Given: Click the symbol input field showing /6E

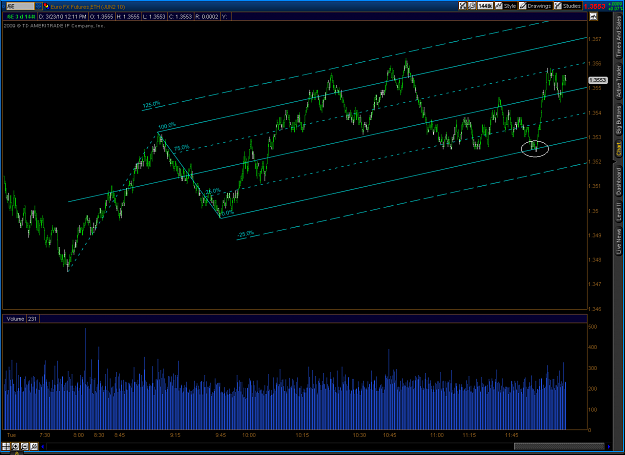Looking at the screenshot, I should [20, 6].
